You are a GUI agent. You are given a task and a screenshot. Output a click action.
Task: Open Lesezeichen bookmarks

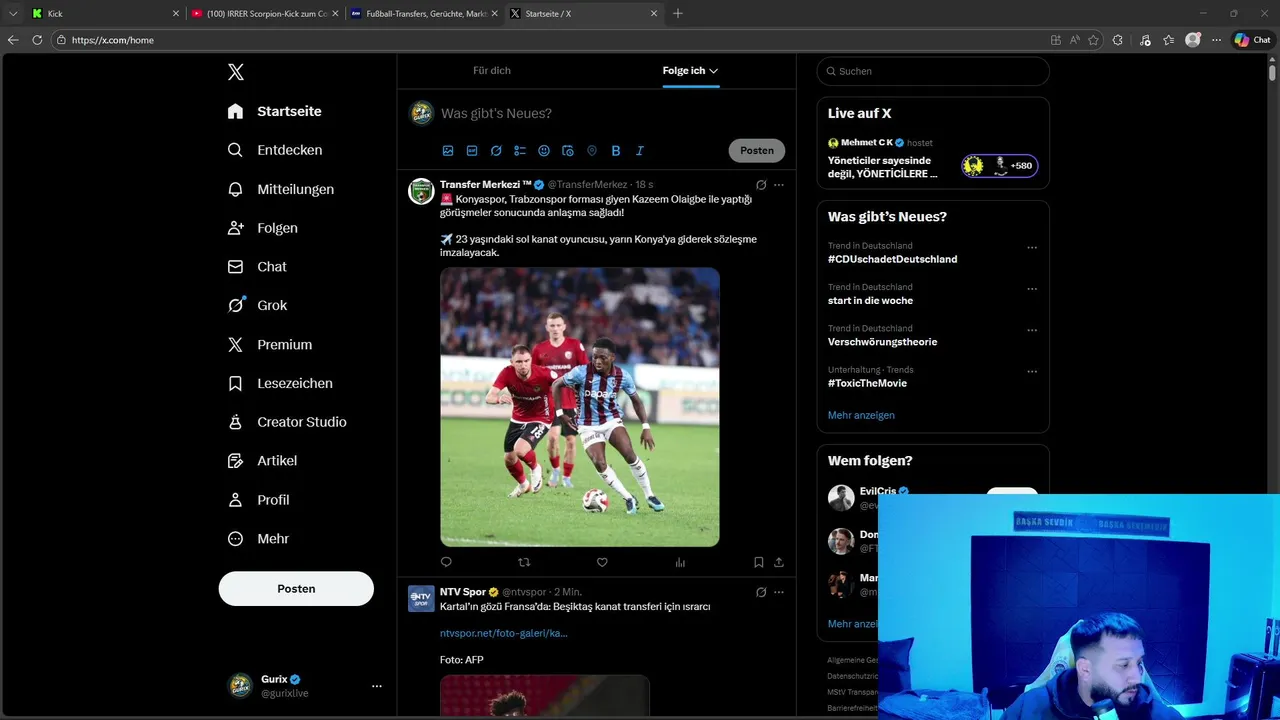click(280, 383)
